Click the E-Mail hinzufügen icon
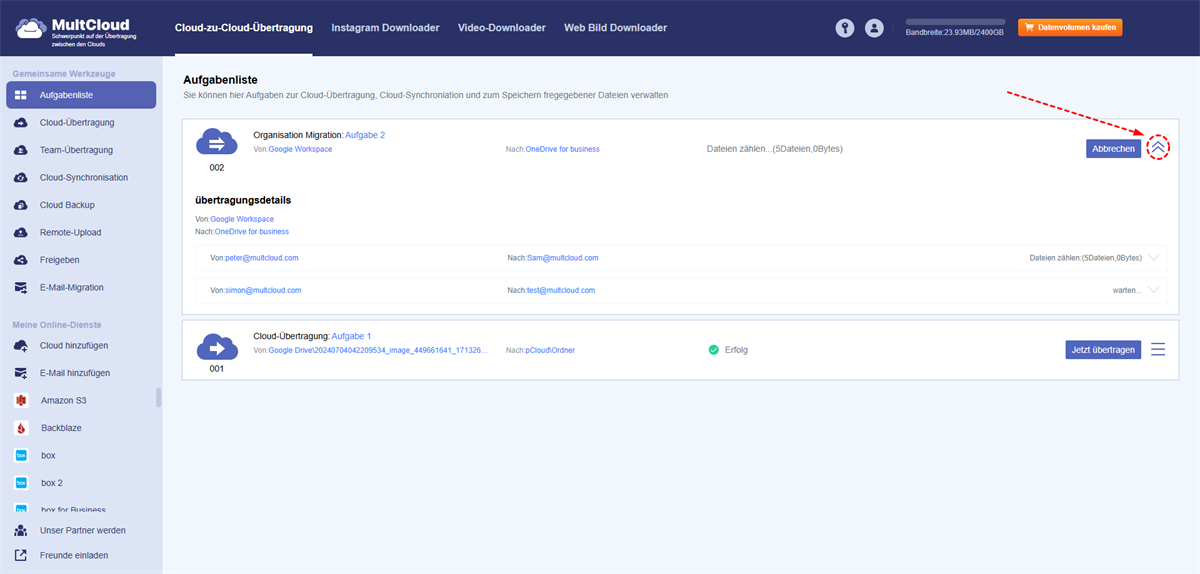1200x574 pixels. (x=21, y=373)
